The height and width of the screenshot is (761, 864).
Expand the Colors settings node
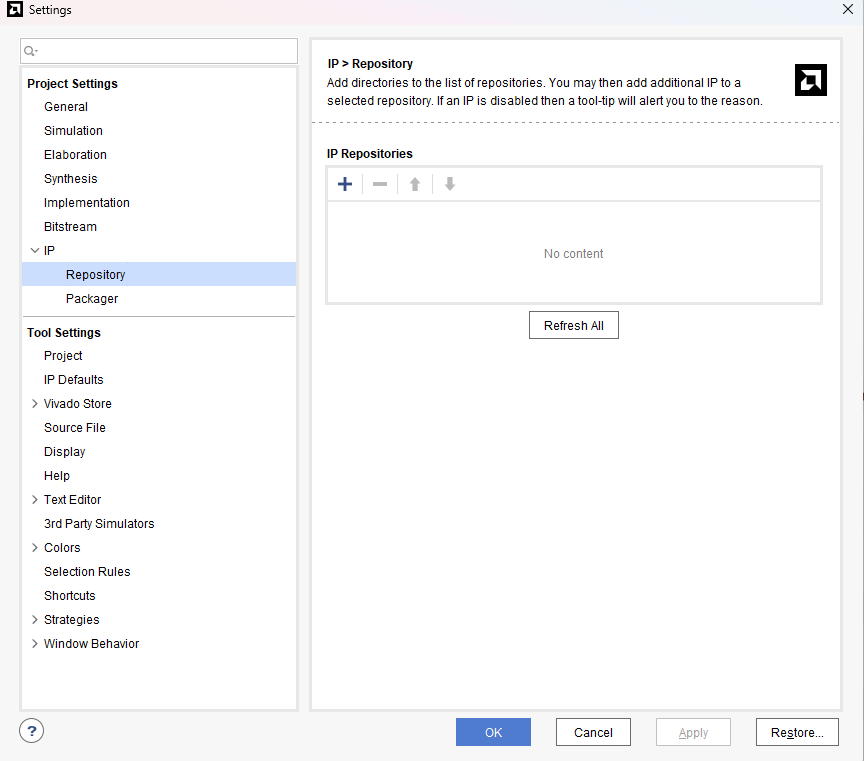click(x=35, y=548)
